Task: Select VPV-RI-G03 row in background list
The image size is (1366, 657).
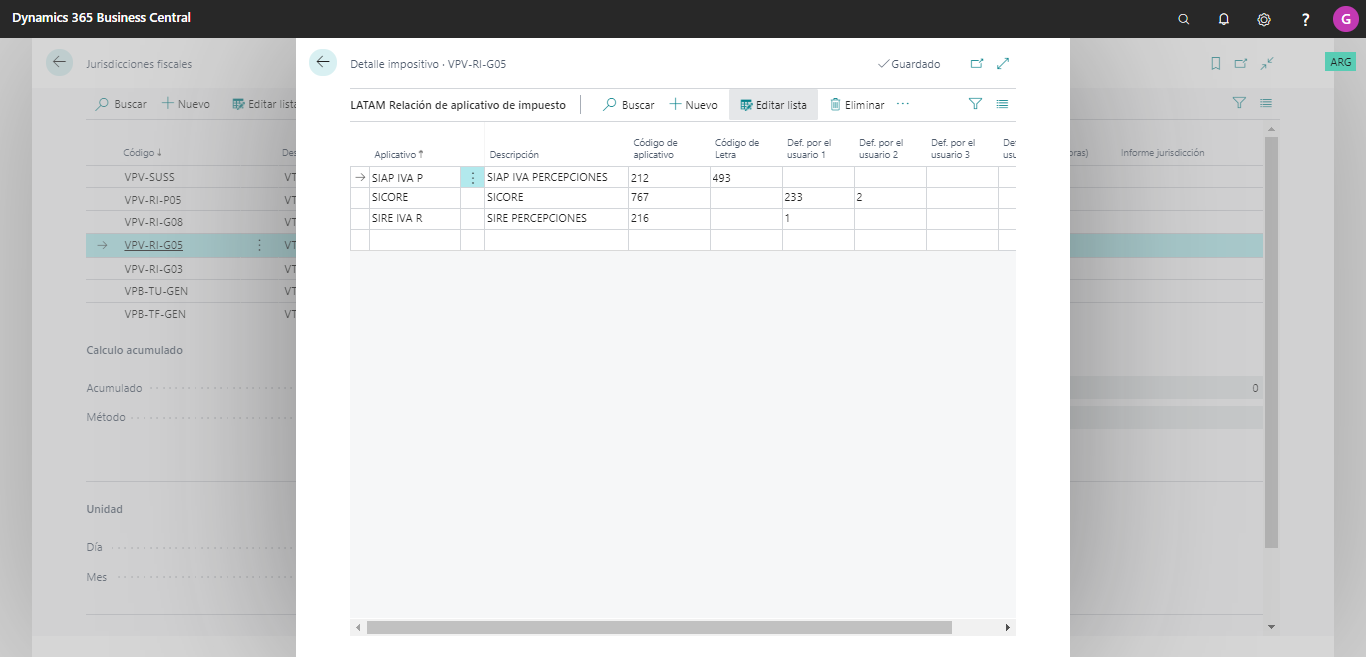Action: (153, 269)
